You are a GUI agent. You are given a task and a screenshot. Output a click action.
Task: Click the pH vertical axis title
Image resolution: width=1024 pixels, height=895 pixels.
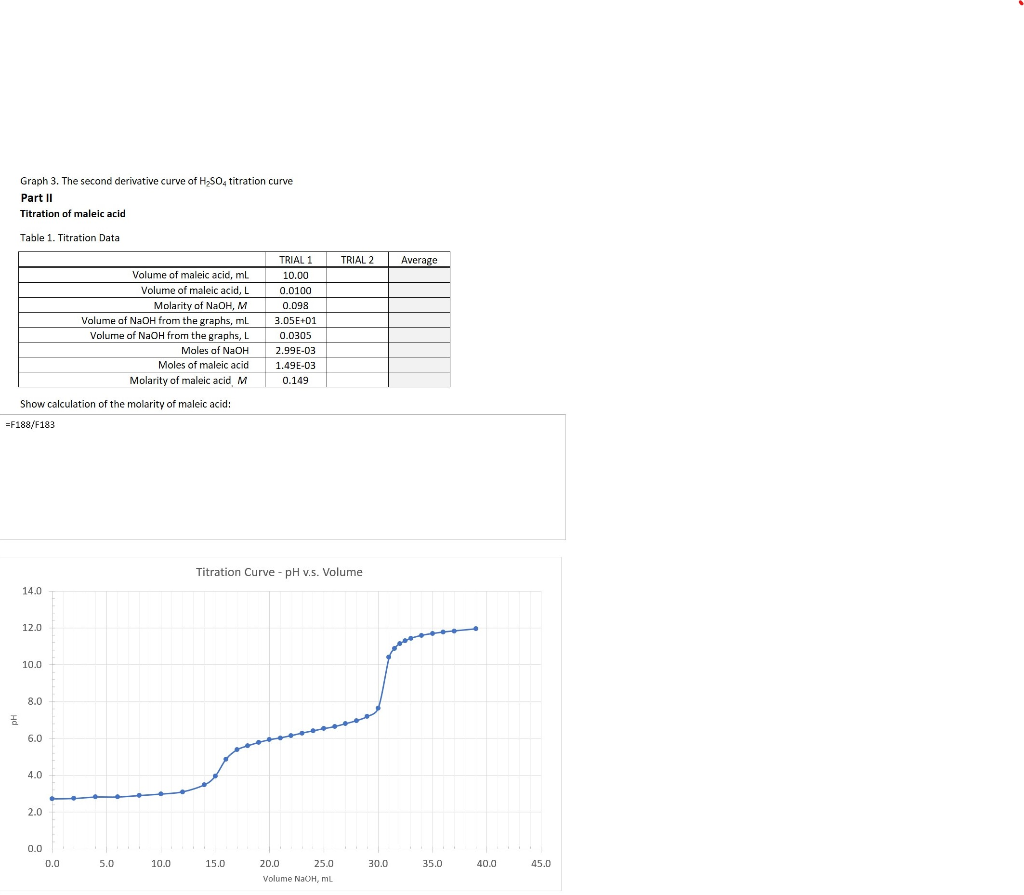click(13, 720)
